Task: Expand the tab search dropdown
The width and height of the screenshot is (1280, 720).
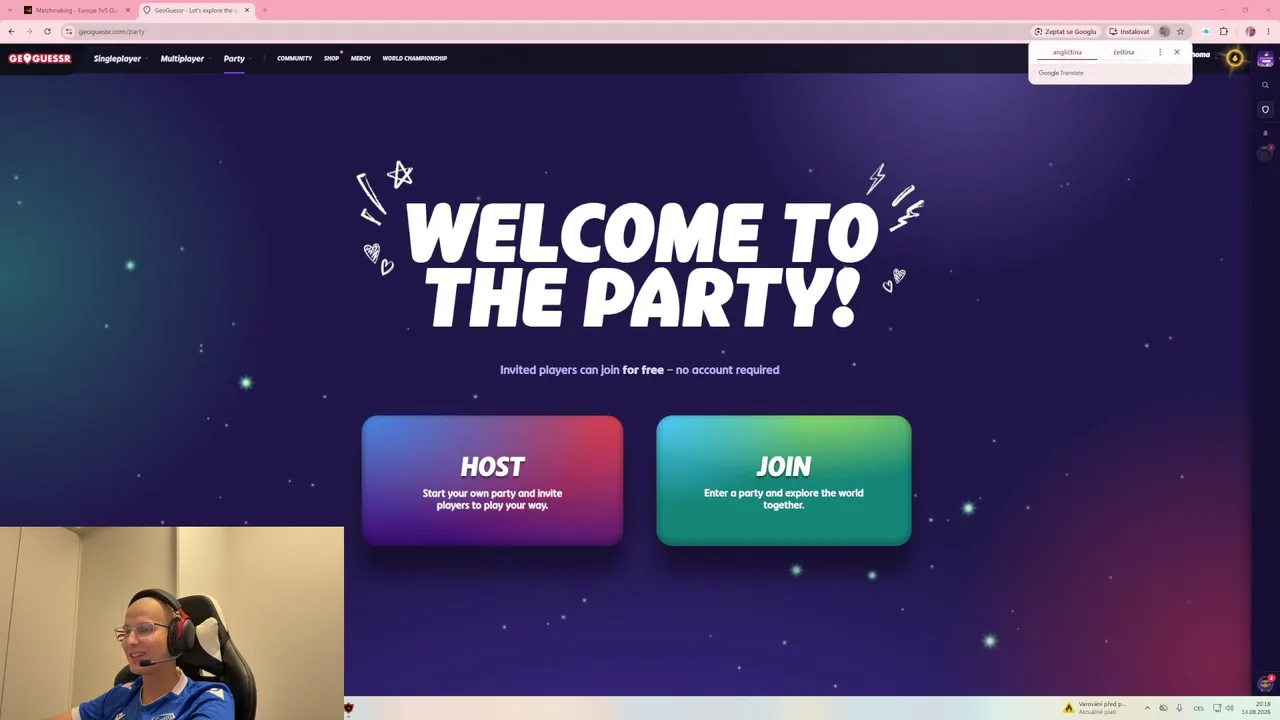Action: pos(9,10)
